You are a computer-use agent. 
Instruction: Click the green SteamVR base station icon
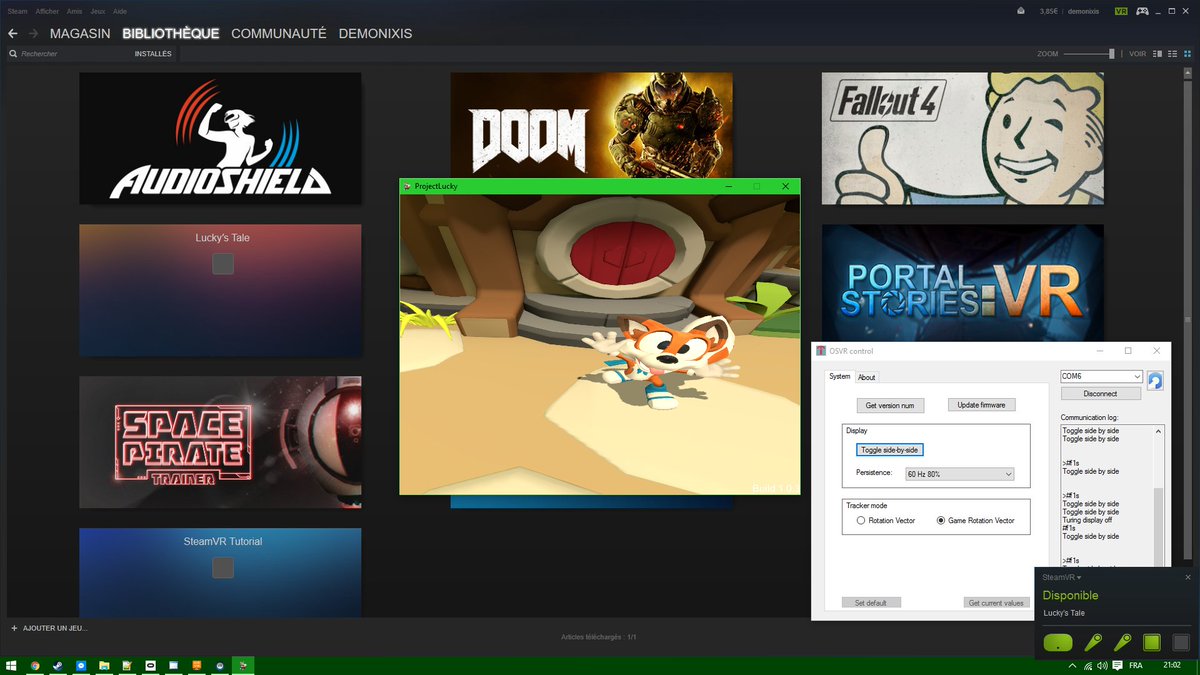(x=1152, y=642)
